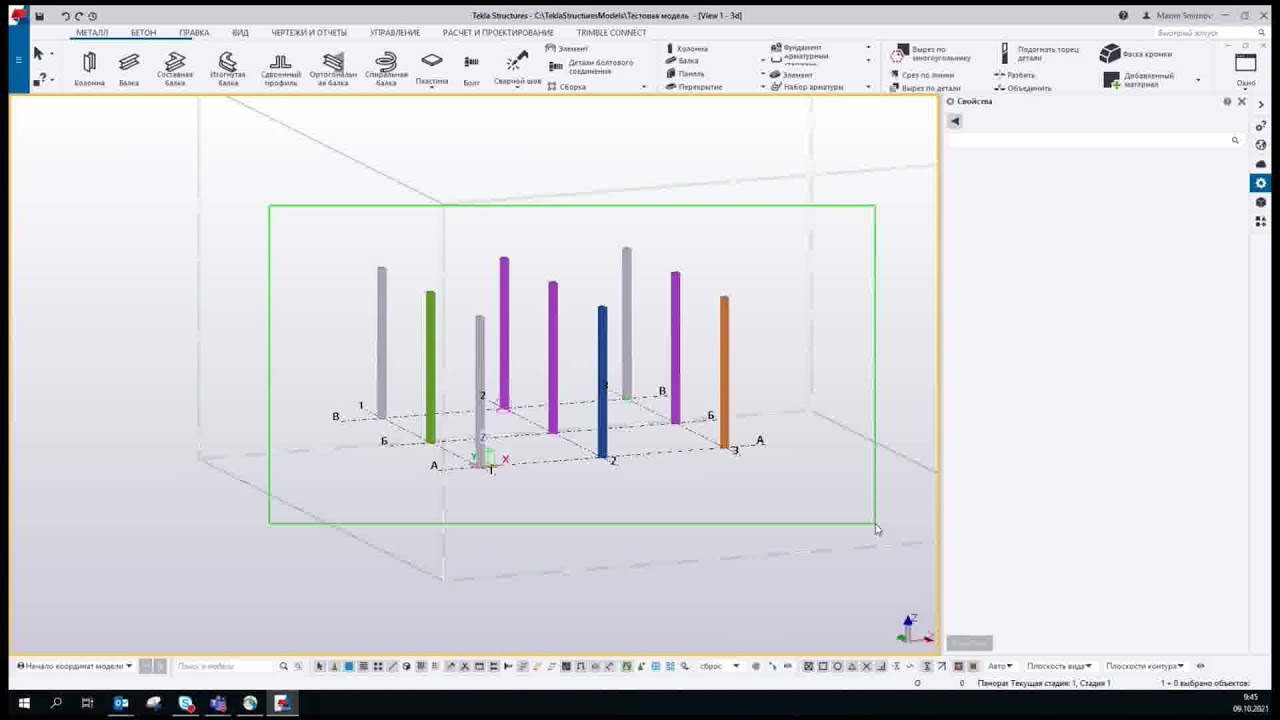Choose the Изогнутая балка curved beam tool
This screenshot has height=720, width=1280.
pos(228,69)
